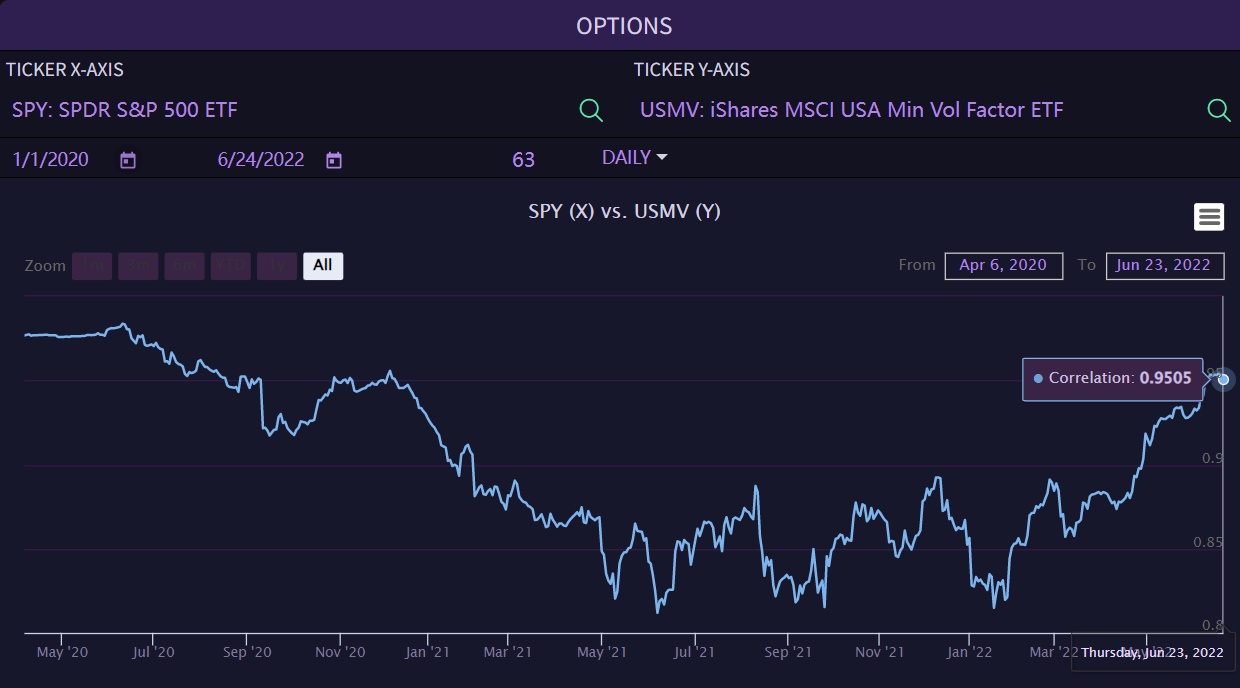Select the All zoom range

(323, 265)
